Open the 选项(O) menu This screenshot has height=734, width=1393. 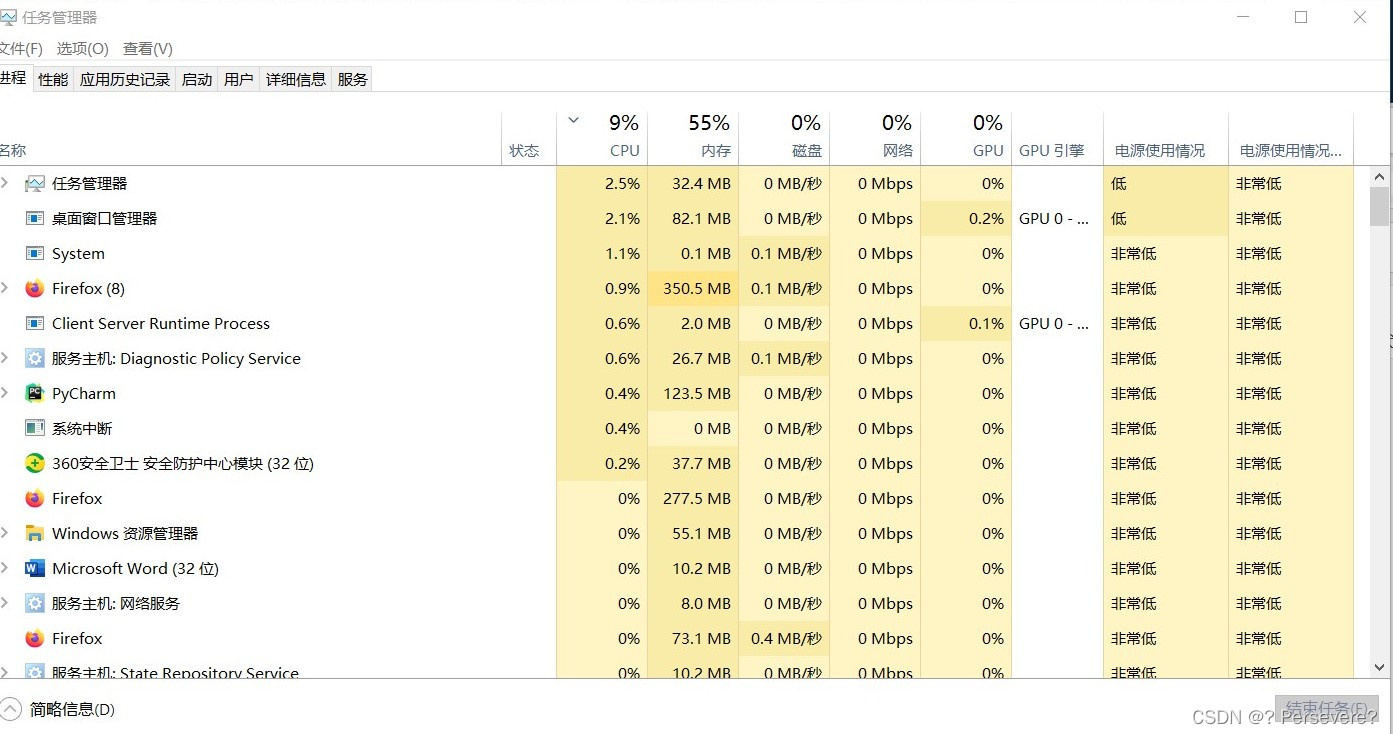[x=82, y=48]
